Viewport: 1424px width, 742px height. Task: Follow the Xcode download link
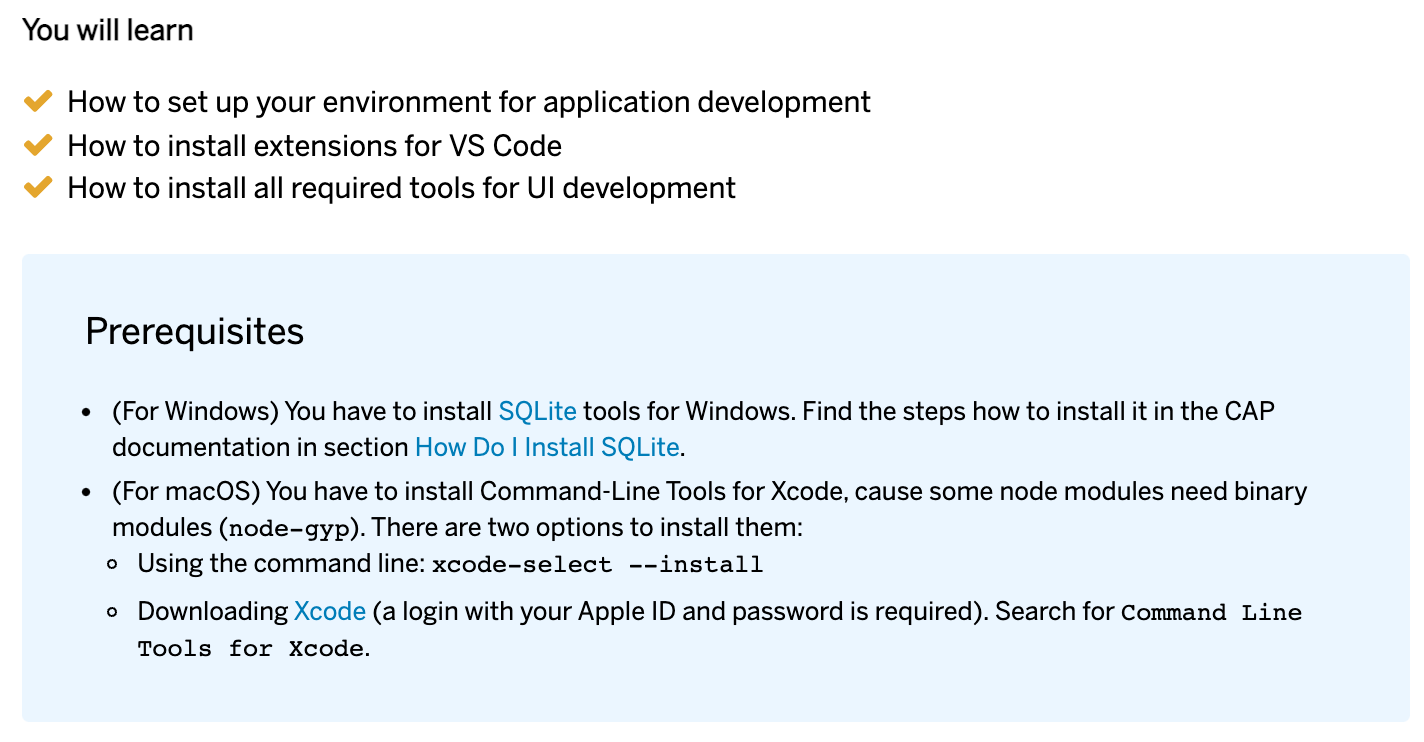coord(330,611)
